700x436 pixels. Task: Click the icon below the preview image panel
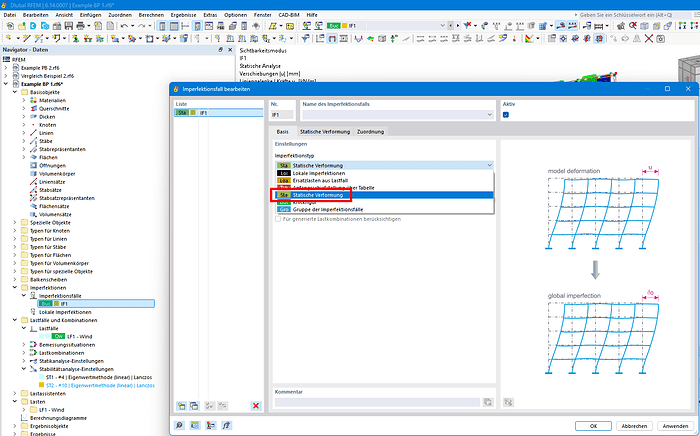[x=508, y=402]
